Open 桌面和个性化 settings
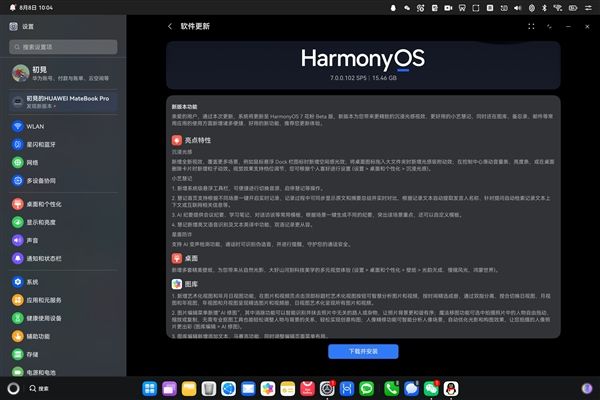The height and width of the screenshot is (400, 600). (63, 204)
